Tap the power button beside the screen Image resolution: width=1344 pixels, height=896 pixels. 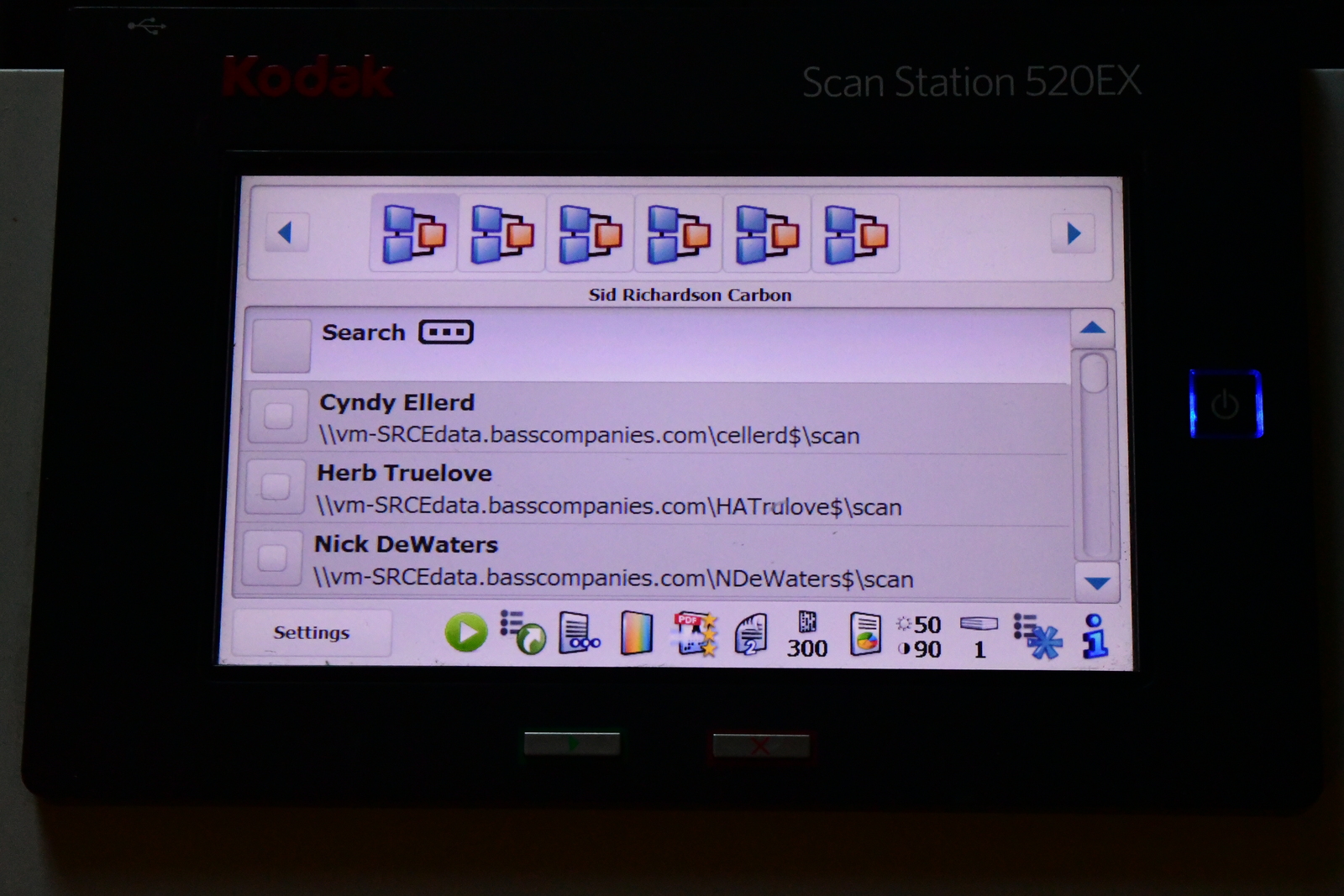(1226, 404)
